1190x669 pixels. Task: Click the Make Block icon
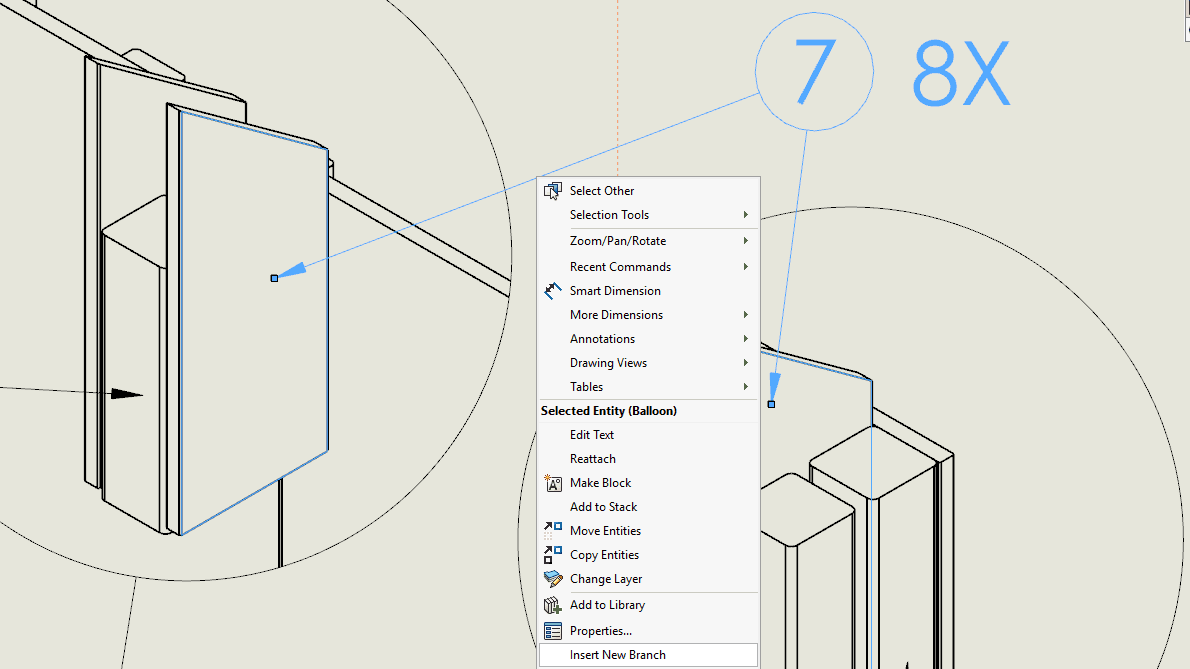[x=553, y=483]
